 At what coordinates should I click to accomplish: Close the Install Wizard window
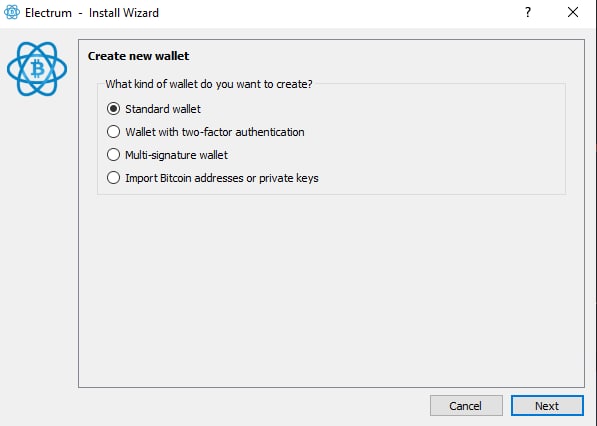tap(573, 13)
